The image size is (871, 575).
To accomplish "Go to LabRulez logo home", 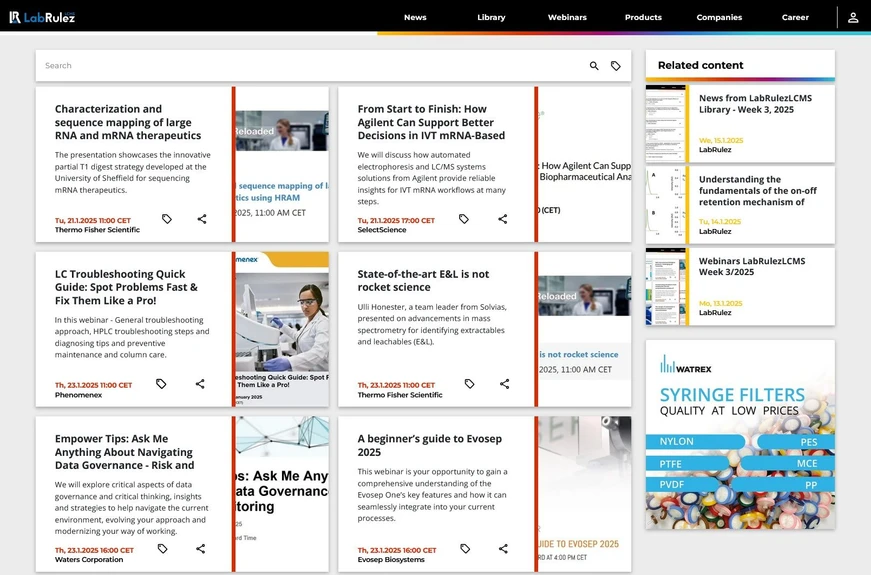I will 42,17.
